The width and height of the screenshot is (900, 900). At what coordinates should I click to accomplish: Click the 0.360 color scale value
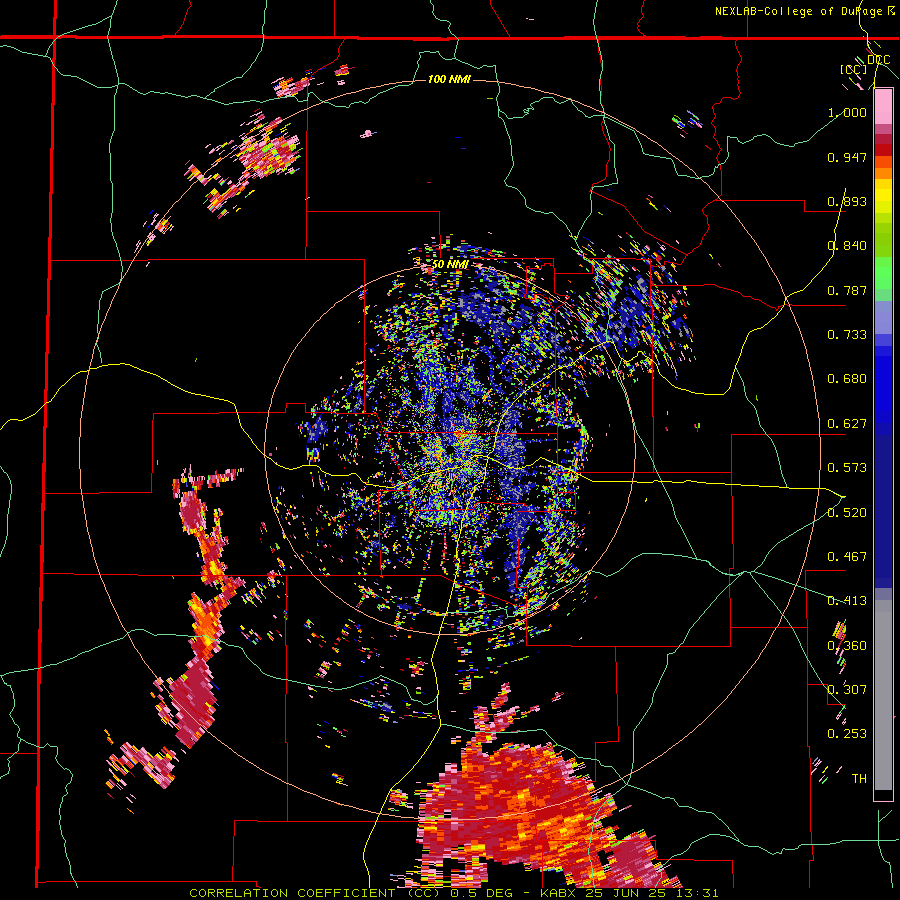[847, 646]
